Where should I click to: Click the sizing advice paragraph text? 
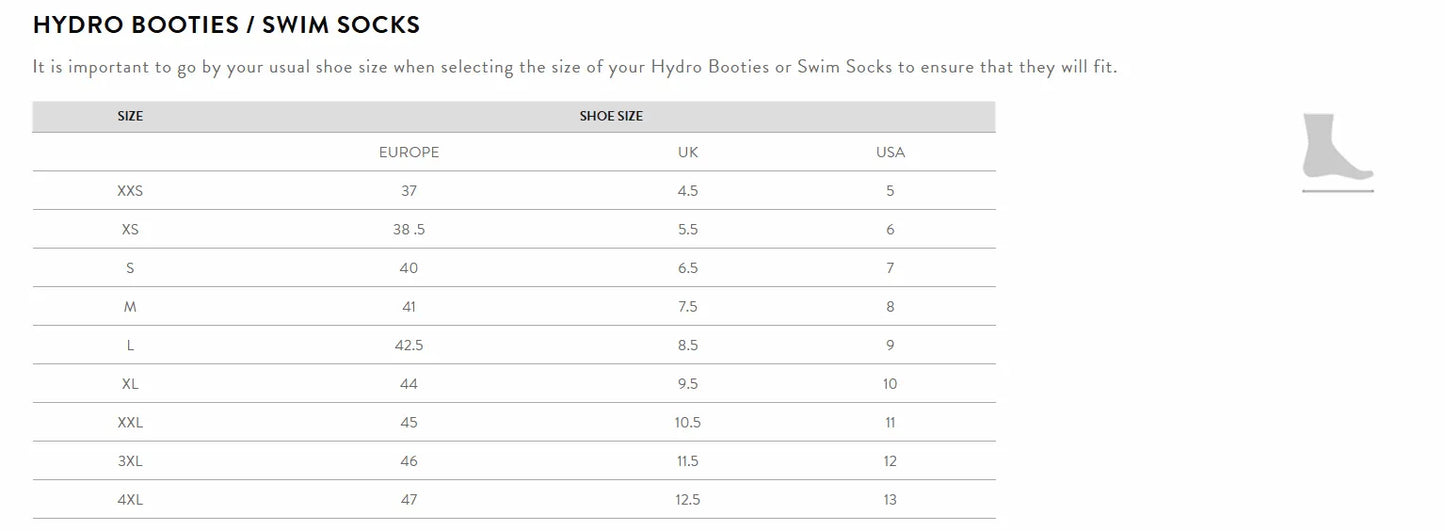[574, 68]
